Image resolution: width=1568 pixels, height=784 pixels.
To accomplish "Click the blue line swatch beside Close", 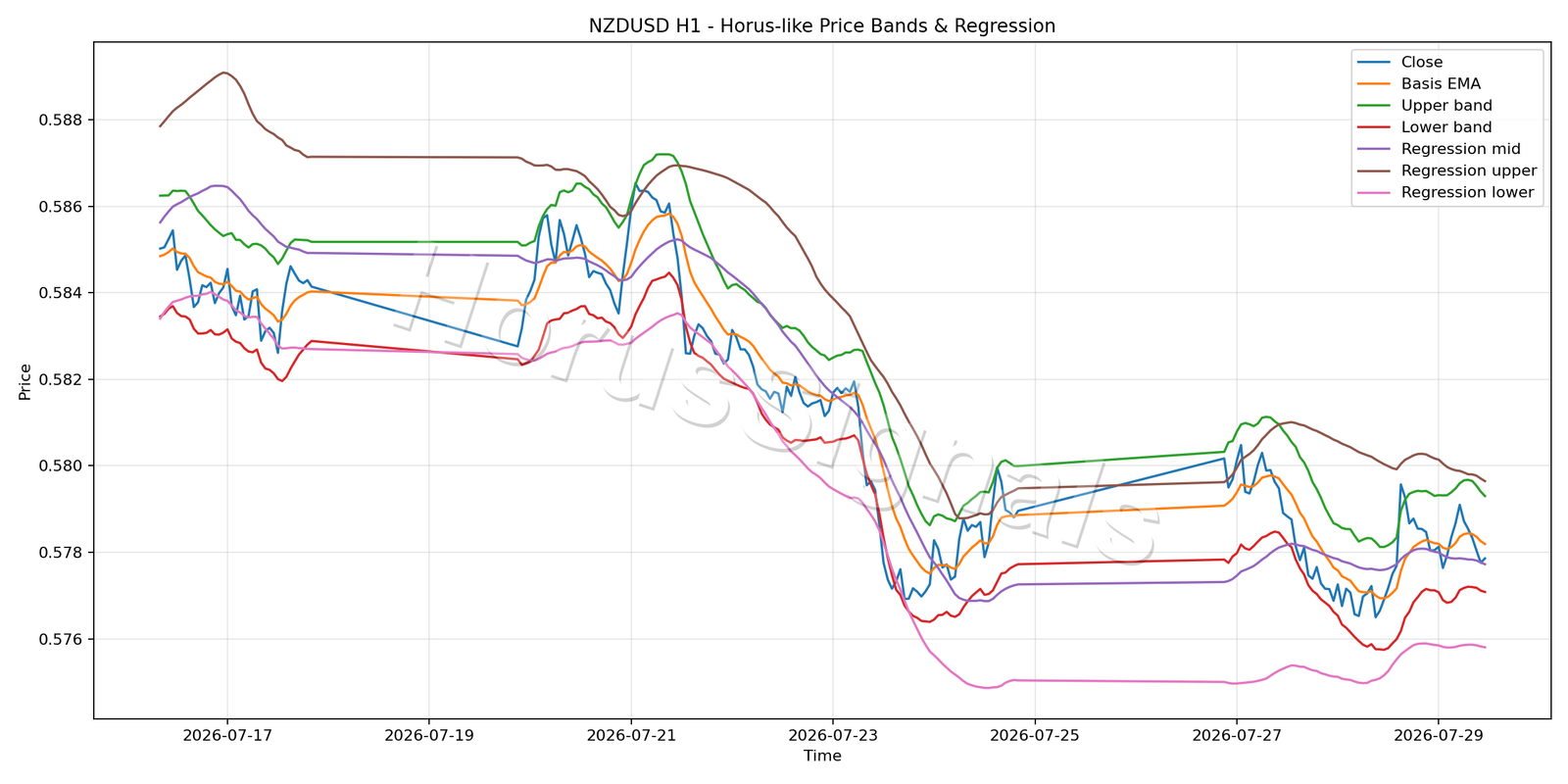I will click(1374, 63).
